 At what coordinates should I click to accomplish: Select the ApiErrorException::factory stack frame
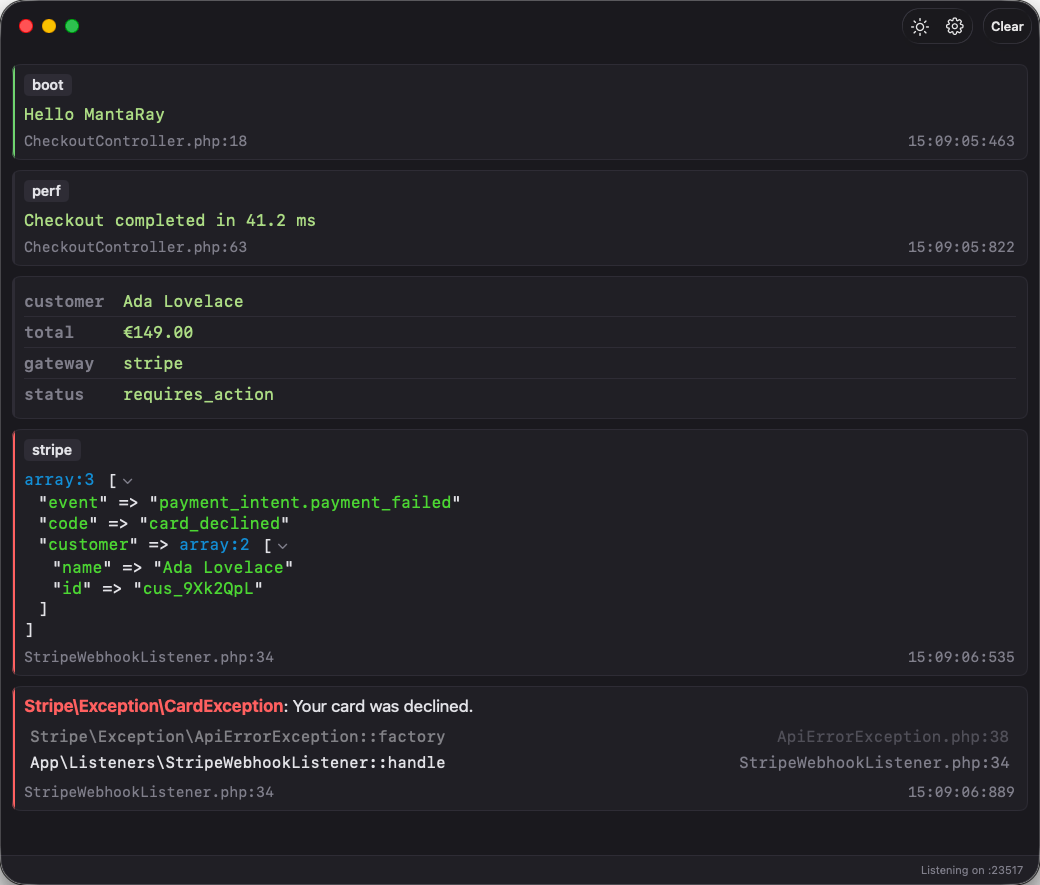click(237, 737)
